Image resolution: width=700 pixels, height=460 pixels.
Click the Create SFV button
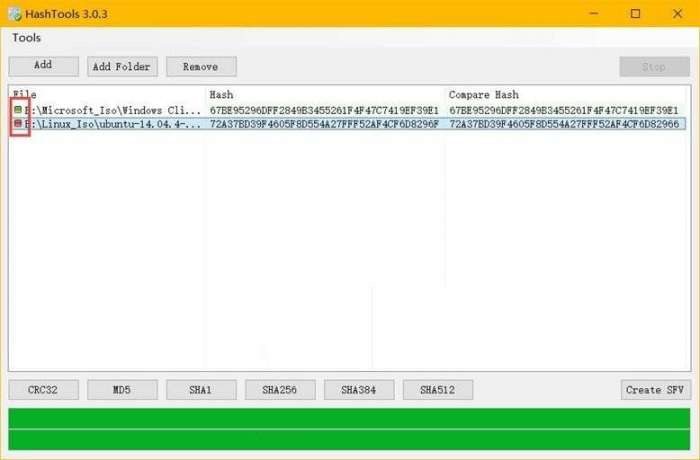click(x=655, y=389)
